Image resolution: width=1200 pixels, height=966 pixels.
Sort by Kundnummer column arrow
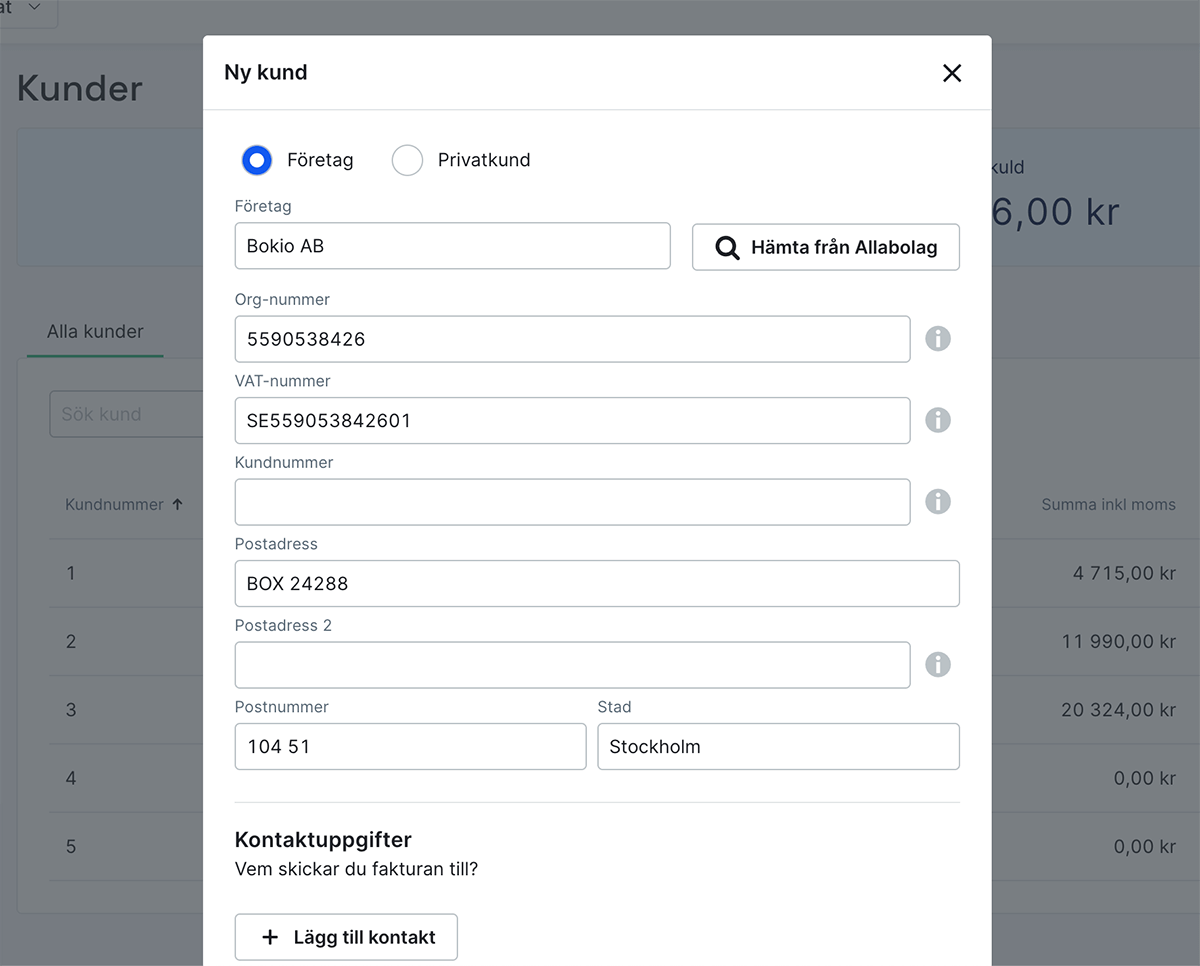[178, 505]
